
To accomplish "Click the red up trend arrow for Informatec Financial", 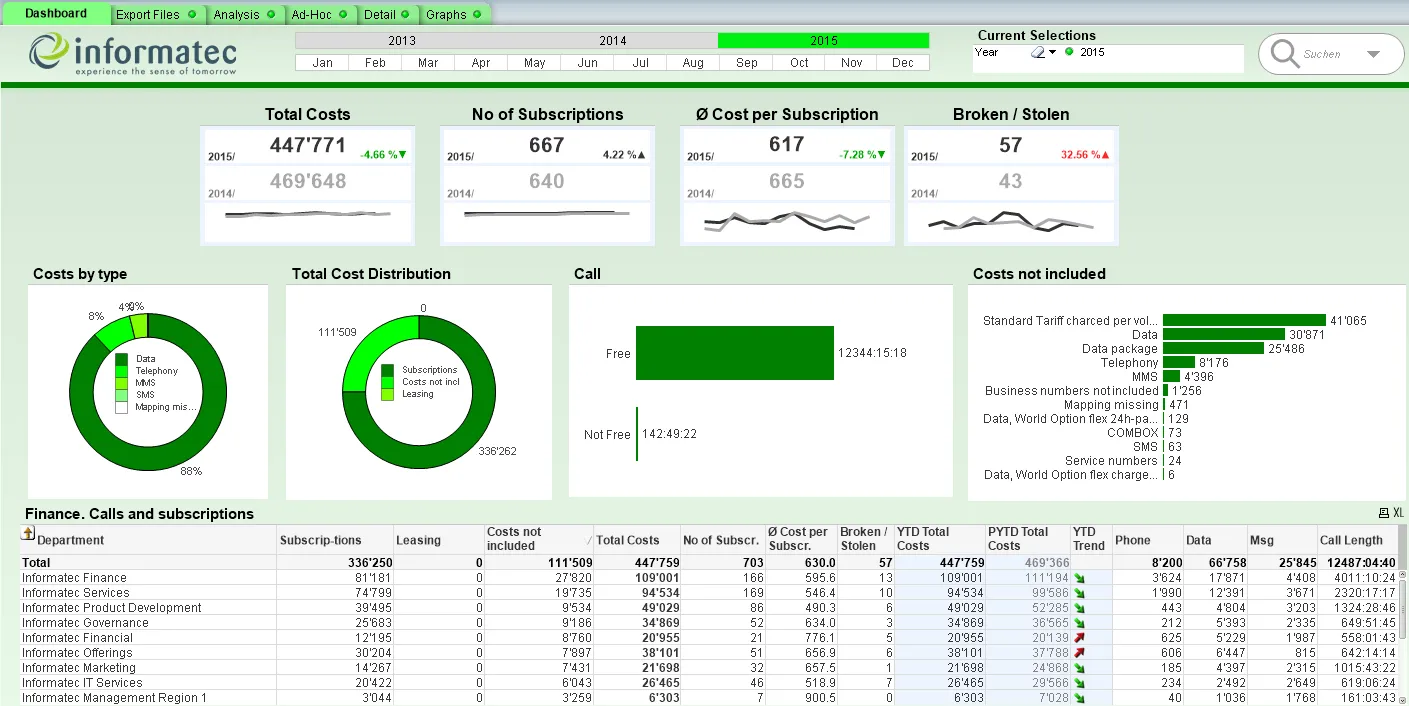I will [x=1079, y=638].
